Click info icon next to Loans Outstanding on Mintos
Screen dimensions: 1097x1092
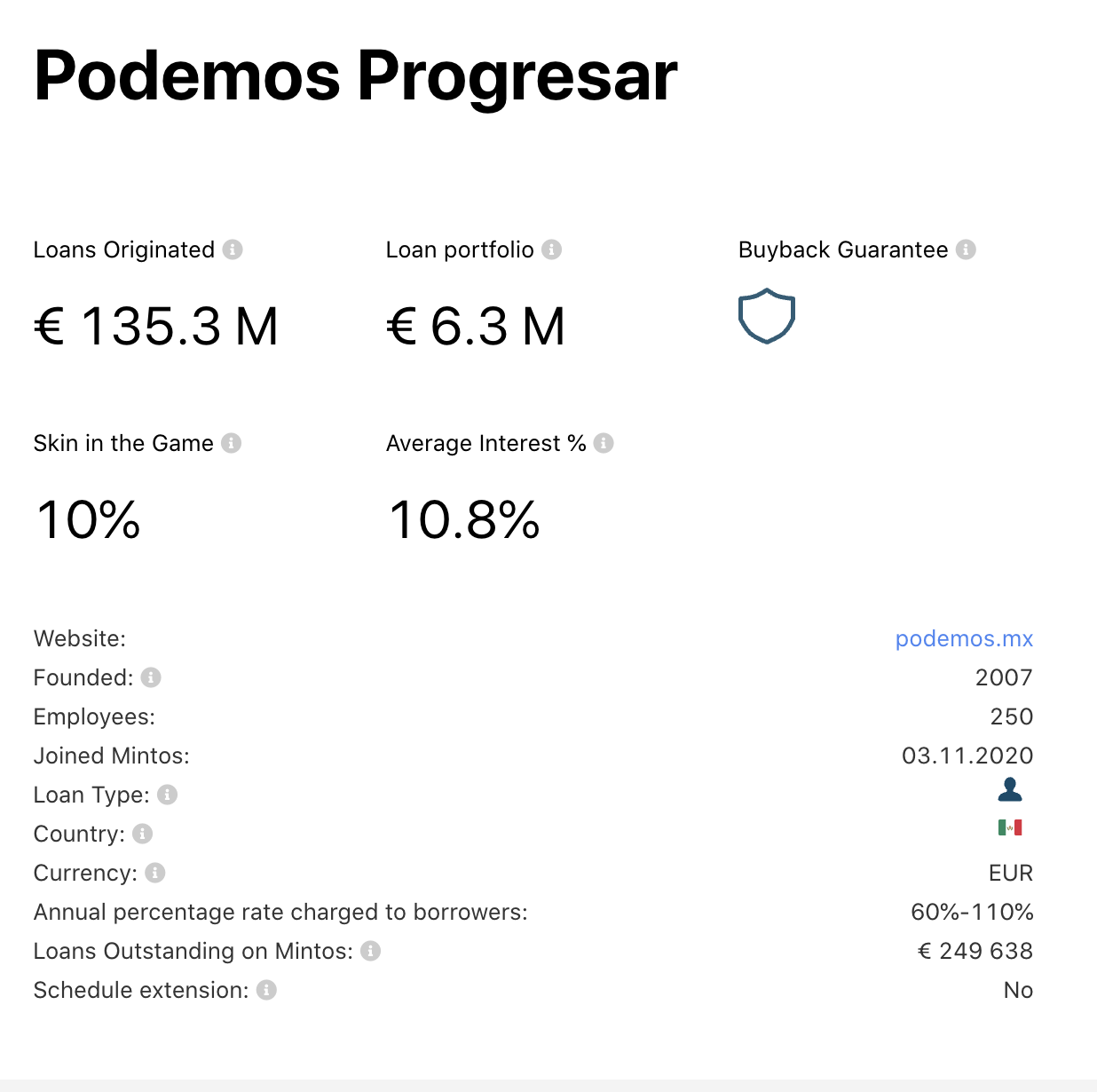click(x=370, y=951)
